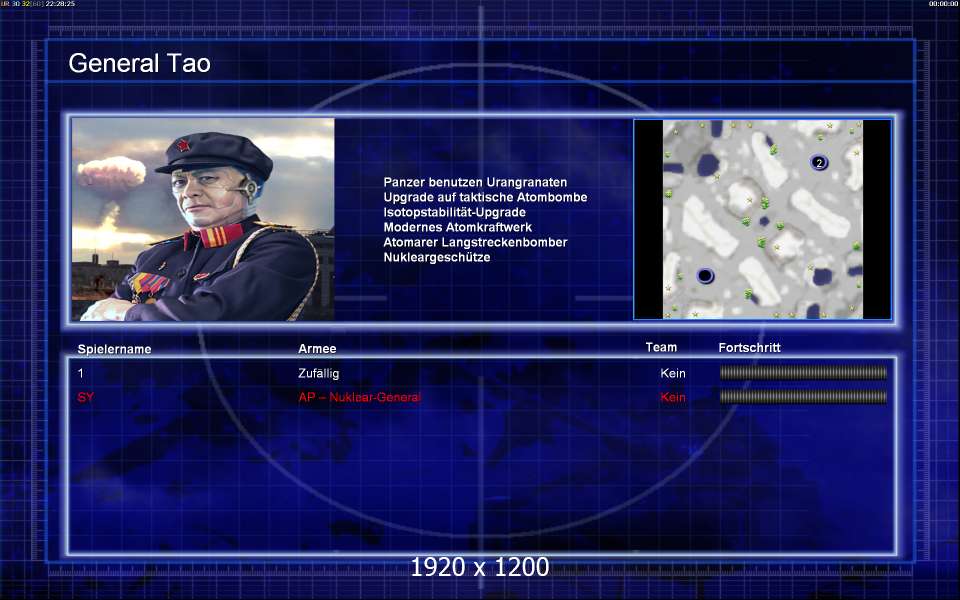
Task: Click the unnumbered dark start marker on minimap
Action: coord(705,276)
